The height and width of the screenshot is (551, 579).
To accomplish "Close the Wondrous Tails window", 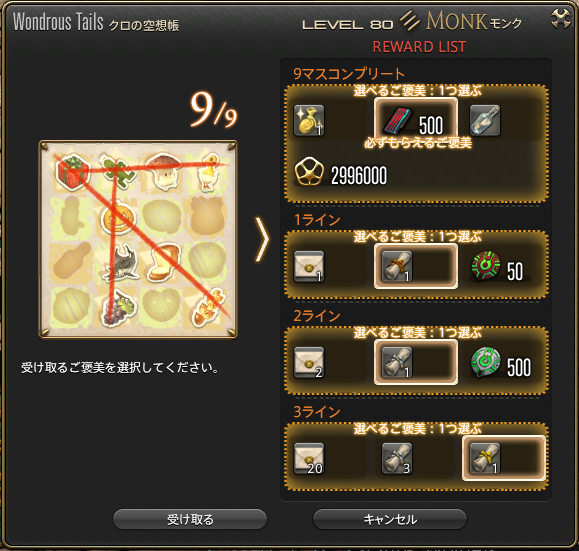I will click(x=561, y=18).
